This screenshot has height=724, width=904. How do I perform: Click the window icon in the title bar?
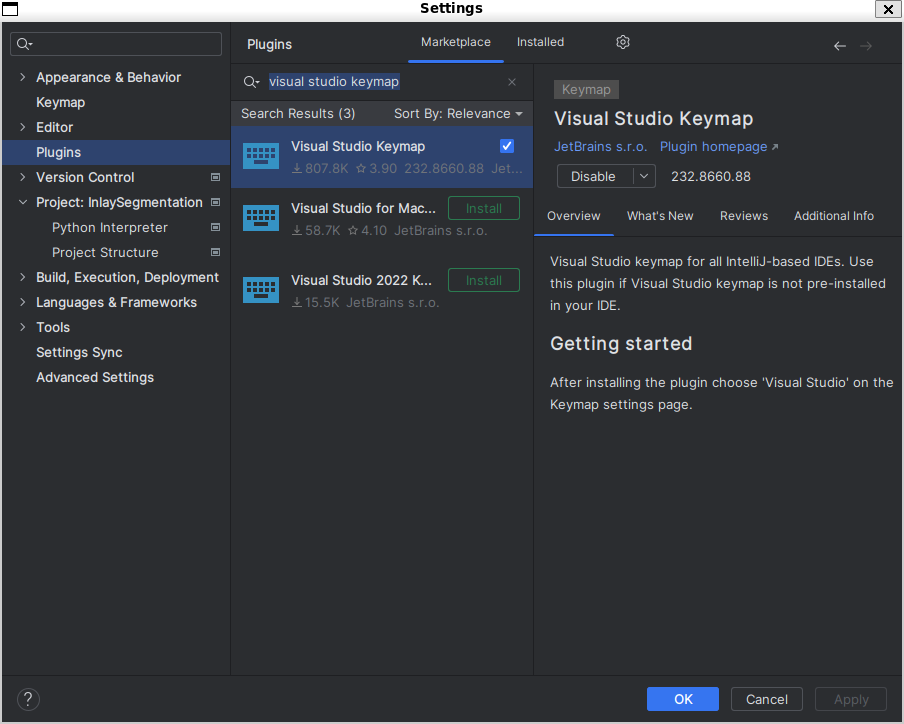click(10, 9)
